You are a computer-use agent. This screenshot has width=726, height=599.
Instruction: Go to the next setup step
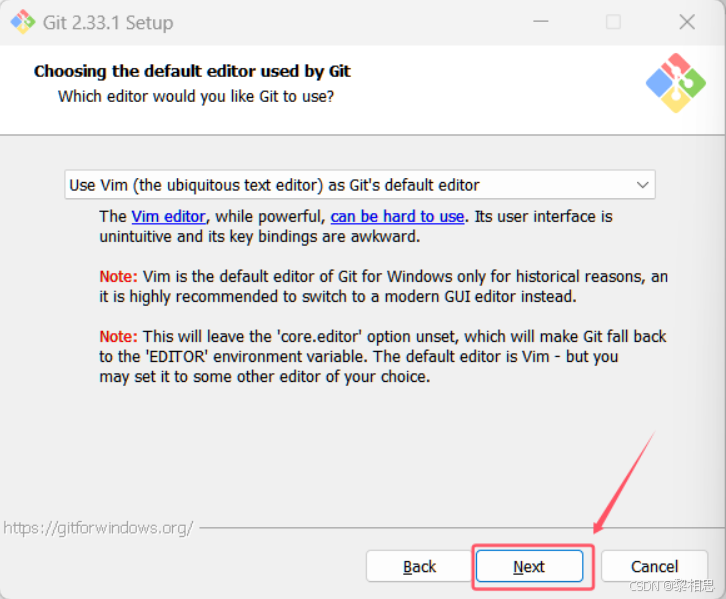tap(529, 566)
